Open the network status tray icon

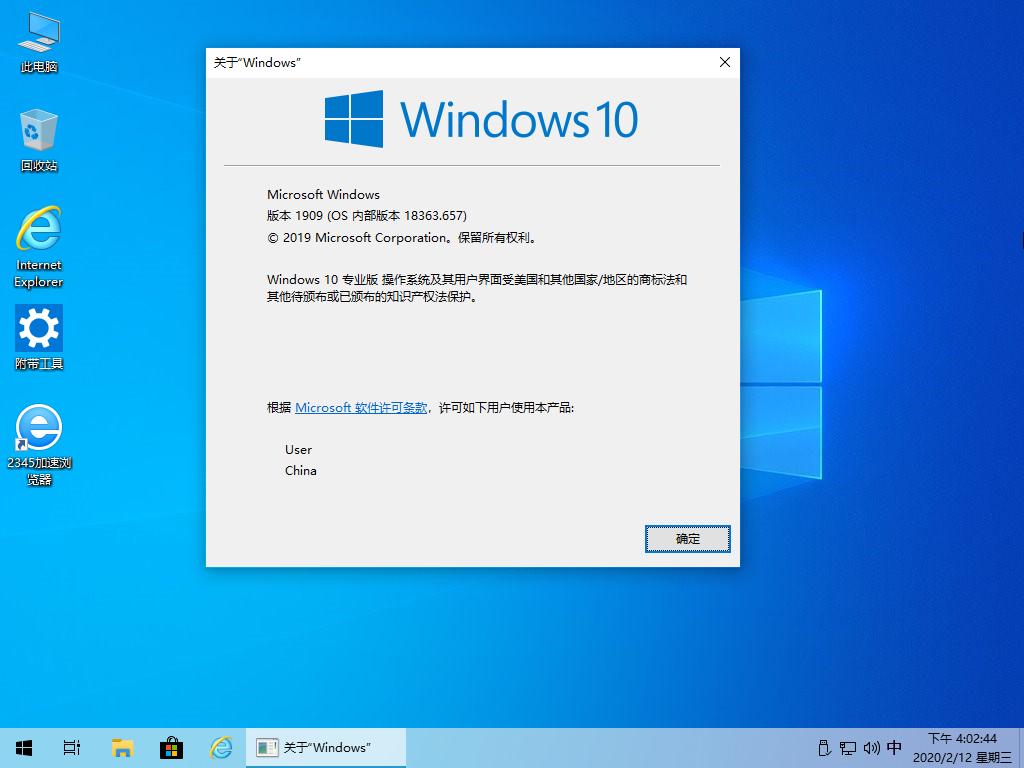pos(848,748)
